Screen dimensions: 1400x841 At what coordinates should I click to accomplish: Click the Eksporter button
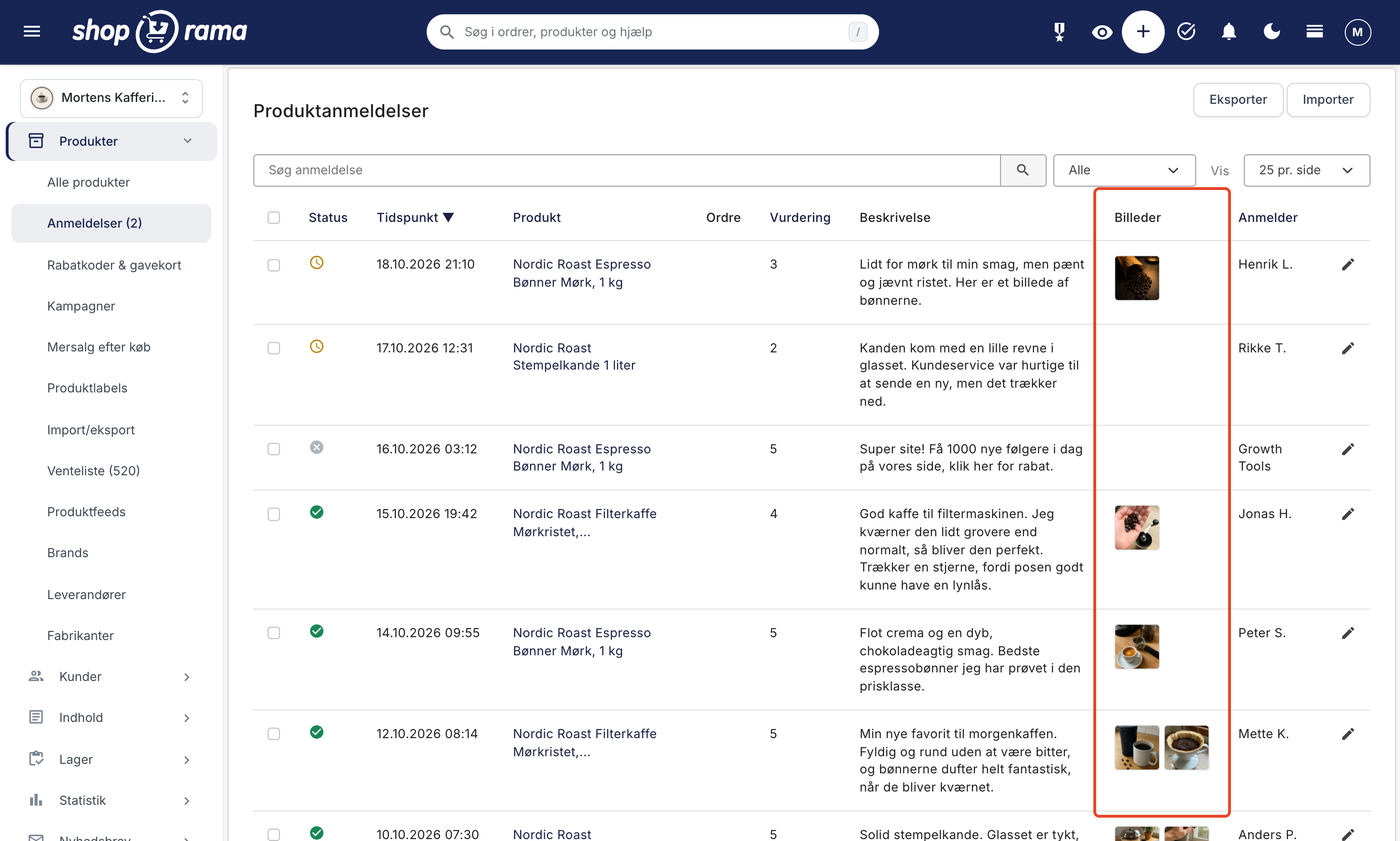pyautogui.click(x=1238, y=100)
